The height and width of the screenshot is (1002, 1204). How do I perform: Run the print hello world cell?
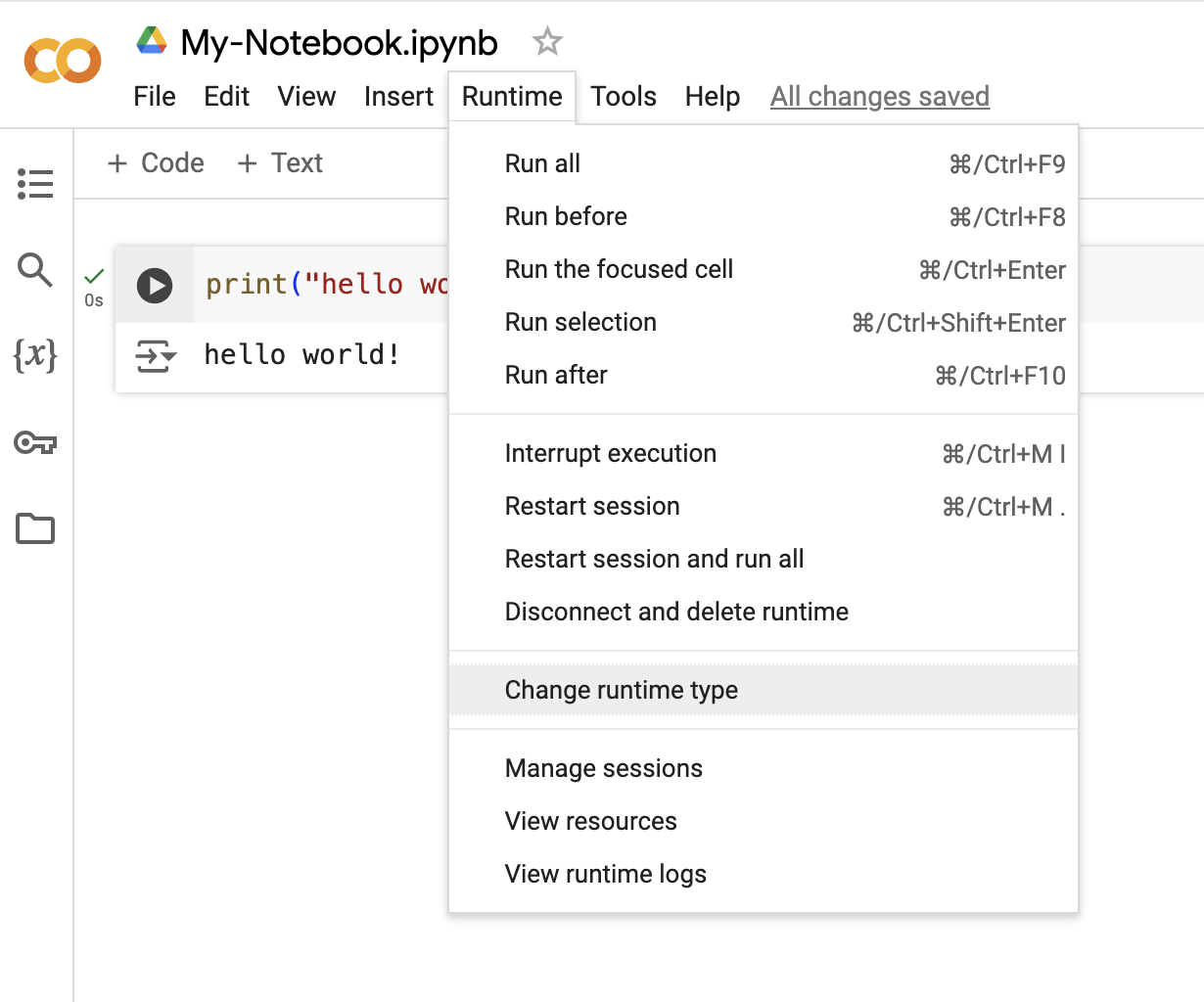[x=155, y=285]
